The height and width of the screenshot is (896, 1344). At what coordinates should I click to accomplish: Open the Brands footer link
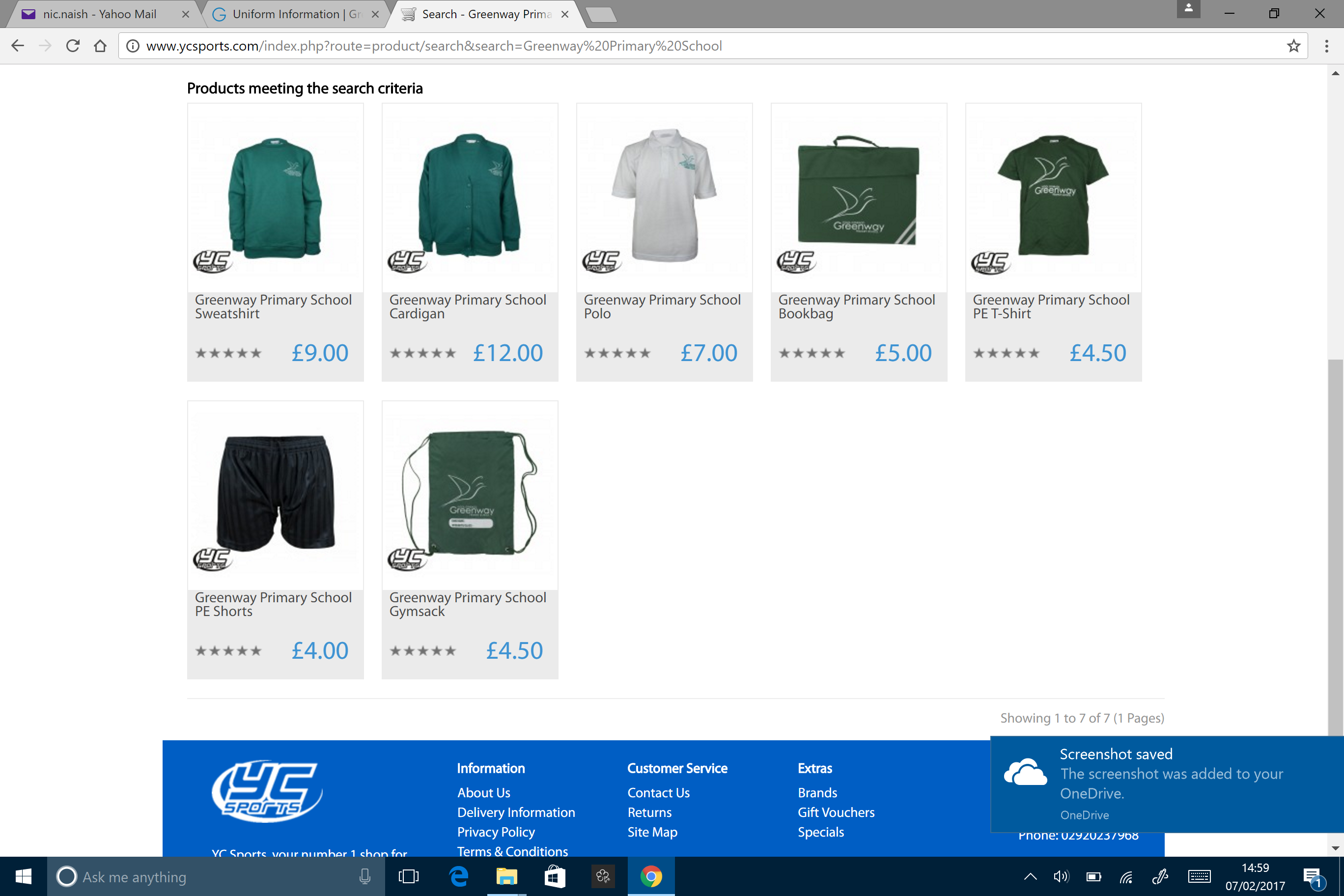click(x=817, y=793)
